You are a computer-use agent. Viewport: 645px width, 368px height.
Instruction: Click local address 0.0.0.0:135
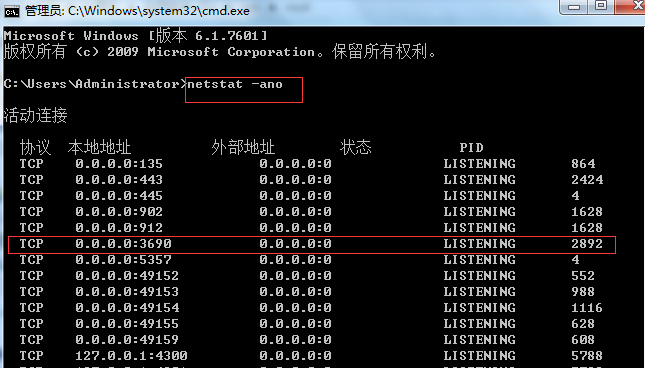tap(119, 164)
